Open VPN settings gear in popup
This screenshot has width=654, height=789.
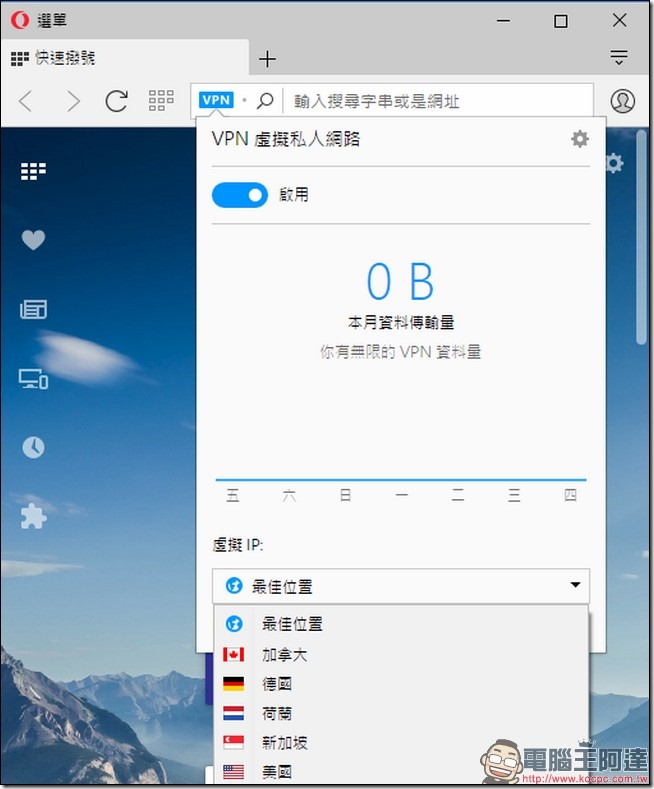pyautogui.click(x=580, y=139)
